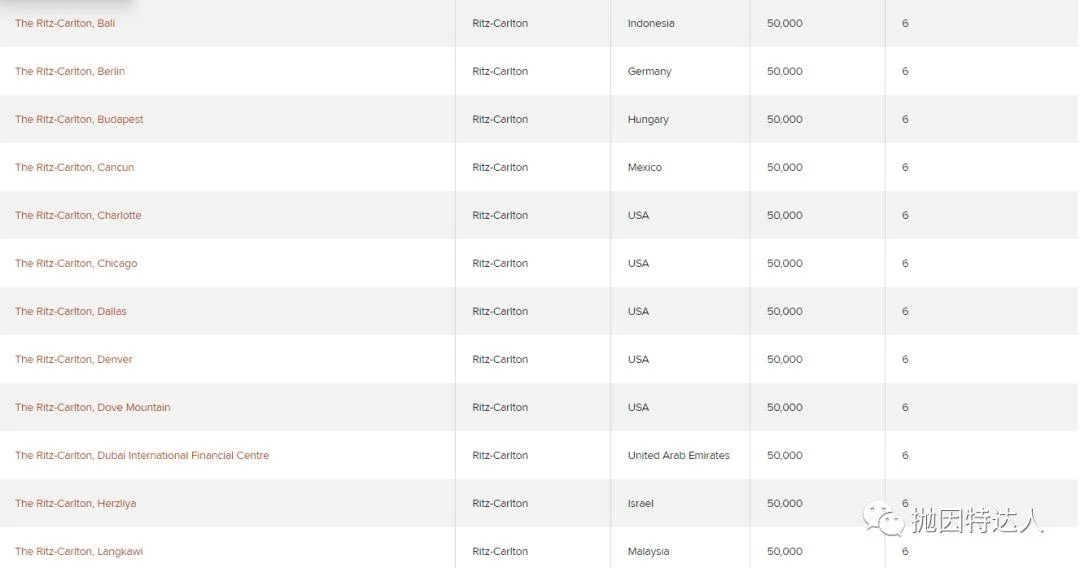Open The Ritz-Carlton, Herzliya link
Screen dimensions: 1080x568
coord(76,504)
